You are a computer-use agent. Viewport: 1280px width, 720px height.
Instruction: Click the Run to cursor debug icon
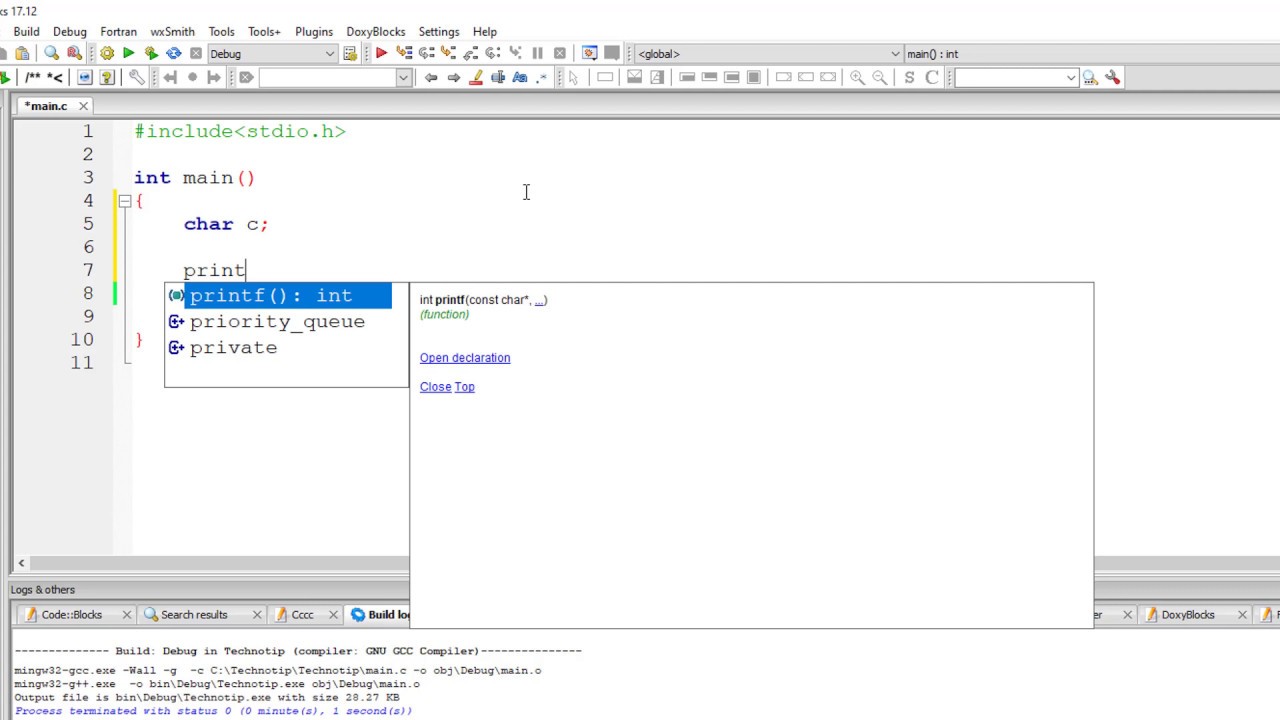(x=404, y=53)
